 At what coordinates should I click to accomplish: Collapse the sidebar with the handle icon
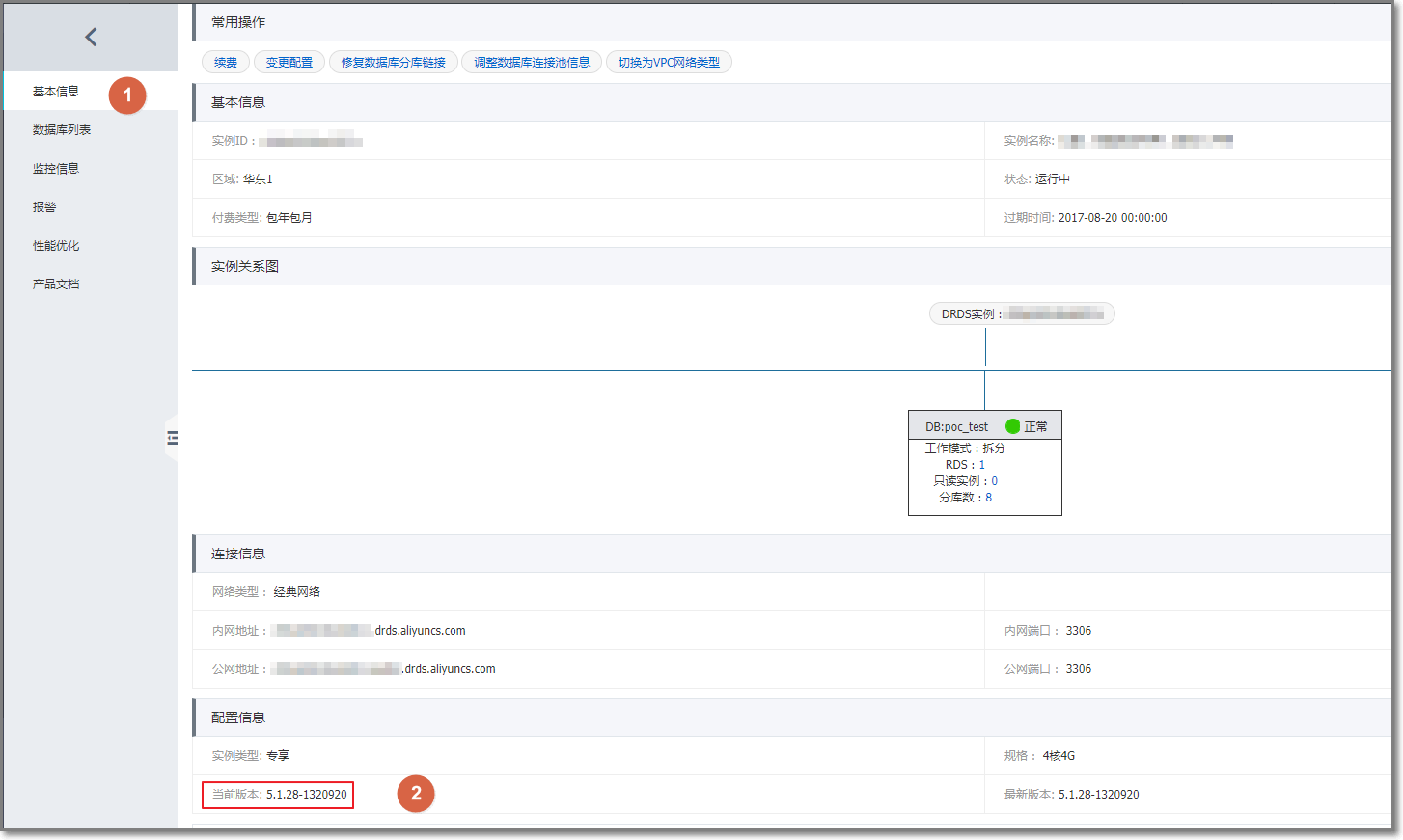[x=172, y=438]
